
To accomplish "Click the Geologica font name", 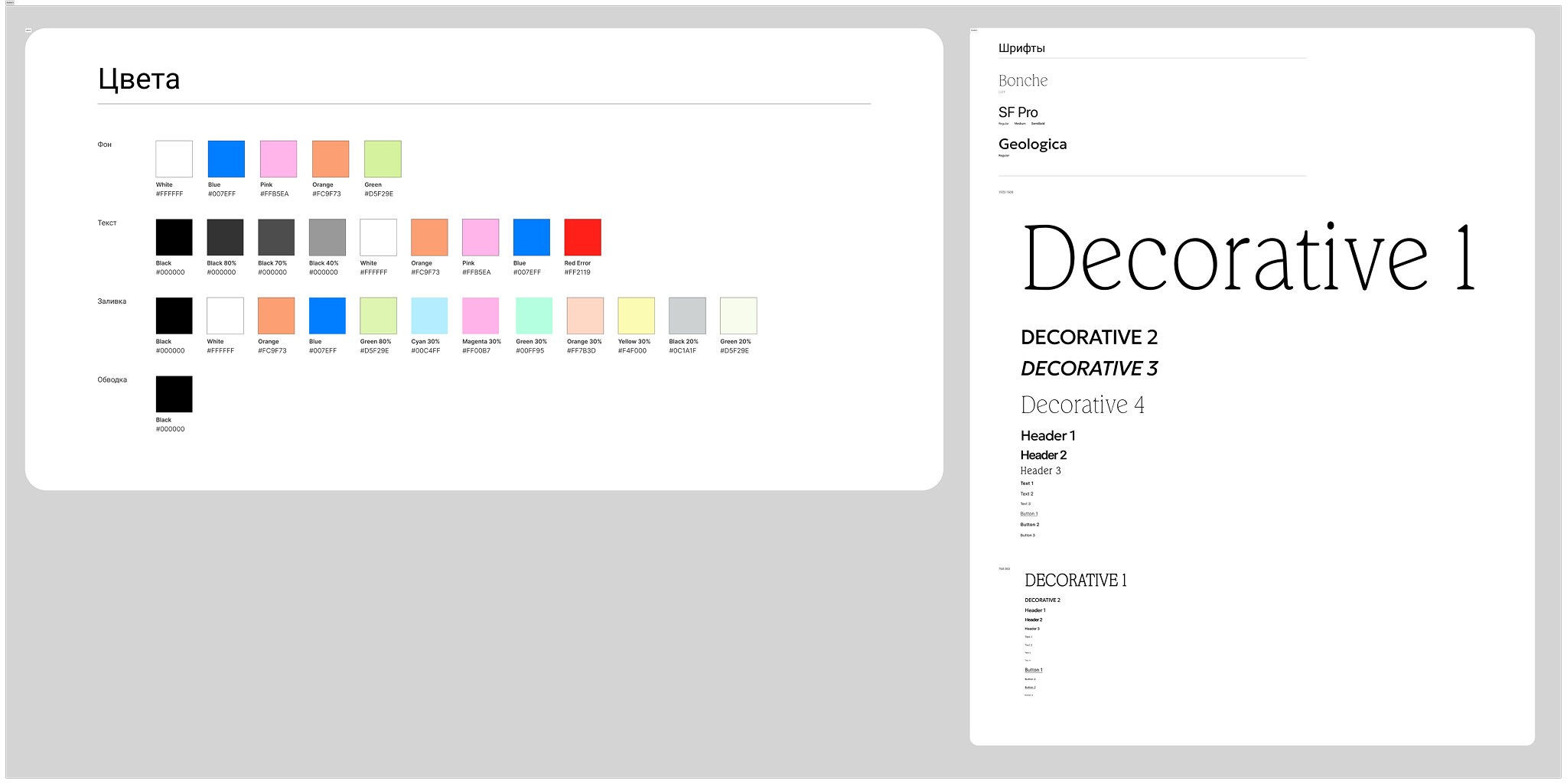I will pyautogui.click(x=1032, y=145).
